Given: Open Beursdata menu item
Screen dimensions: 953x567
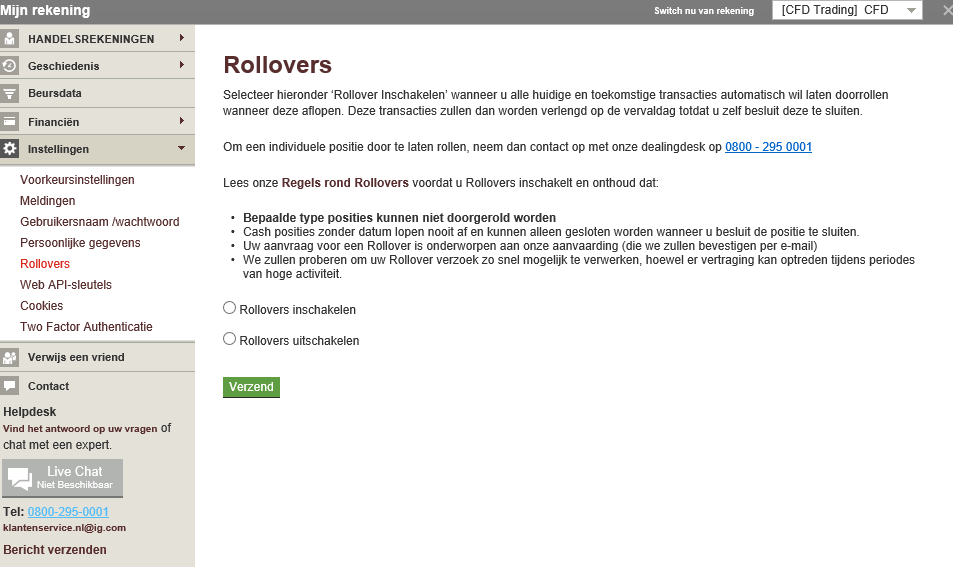Looking at the screenshot, I should [97, 94].
